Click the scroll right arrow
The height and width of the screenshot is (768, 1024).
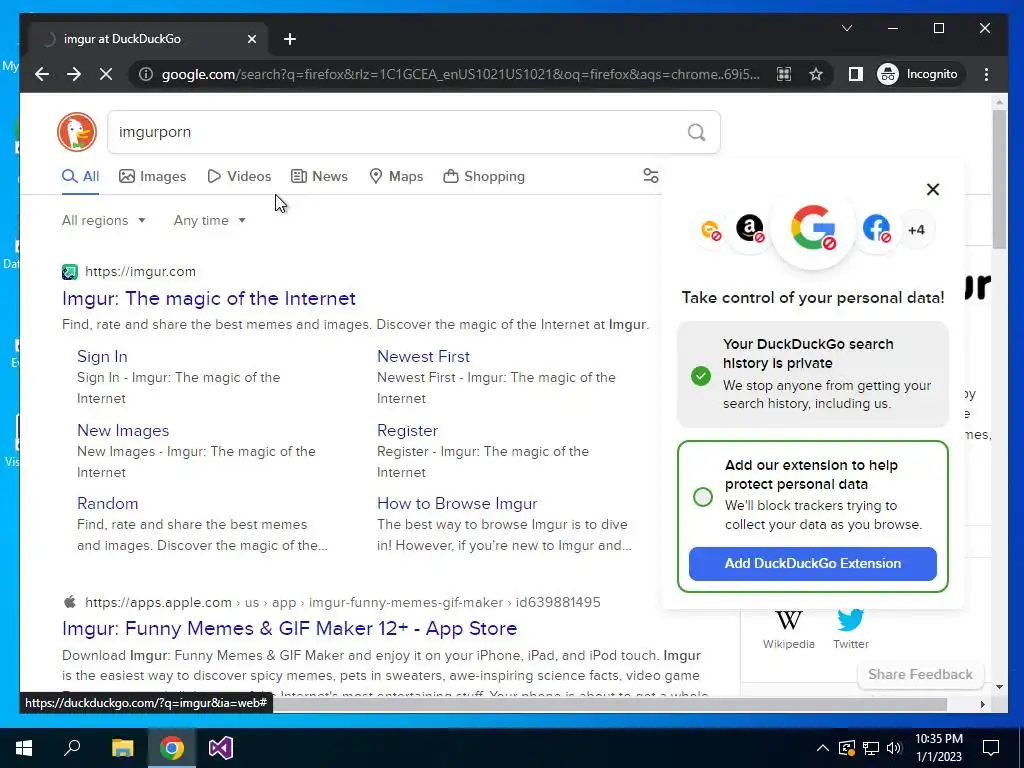pos(983,705)
